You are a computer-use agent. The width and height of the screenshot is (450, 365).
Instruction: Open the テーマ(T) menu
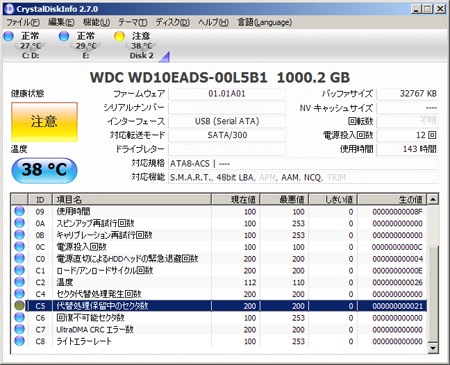pos(133,22)
